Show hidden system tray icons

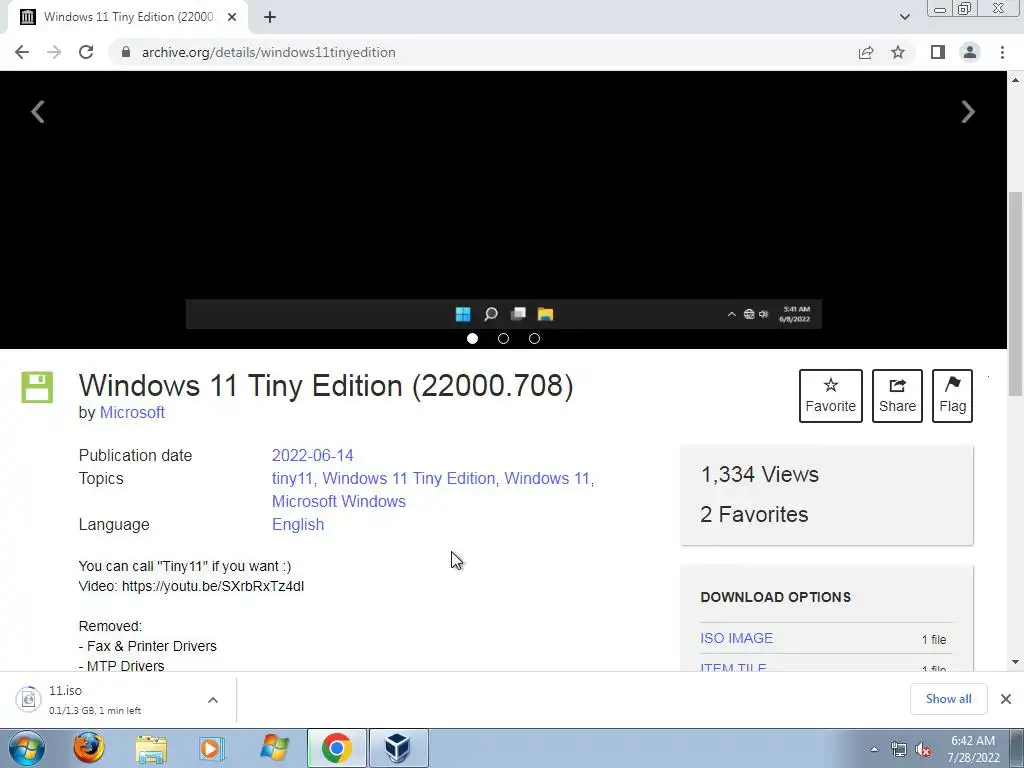874,749
